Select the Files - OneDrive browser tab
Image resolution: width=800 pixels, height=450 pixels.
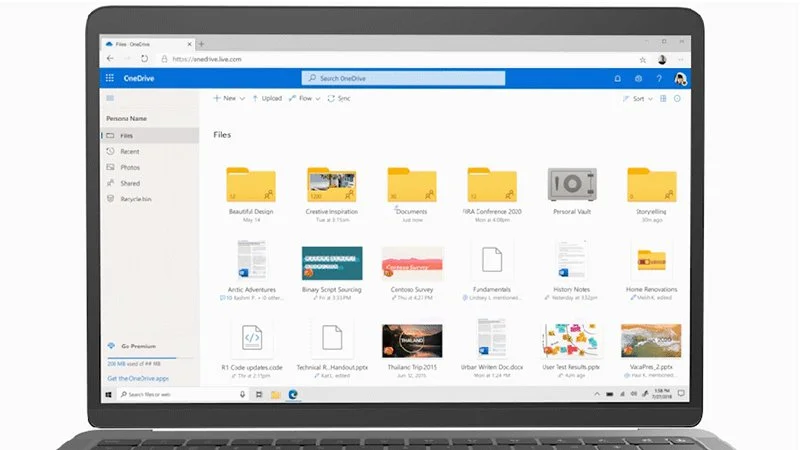[x=148, y=44]
